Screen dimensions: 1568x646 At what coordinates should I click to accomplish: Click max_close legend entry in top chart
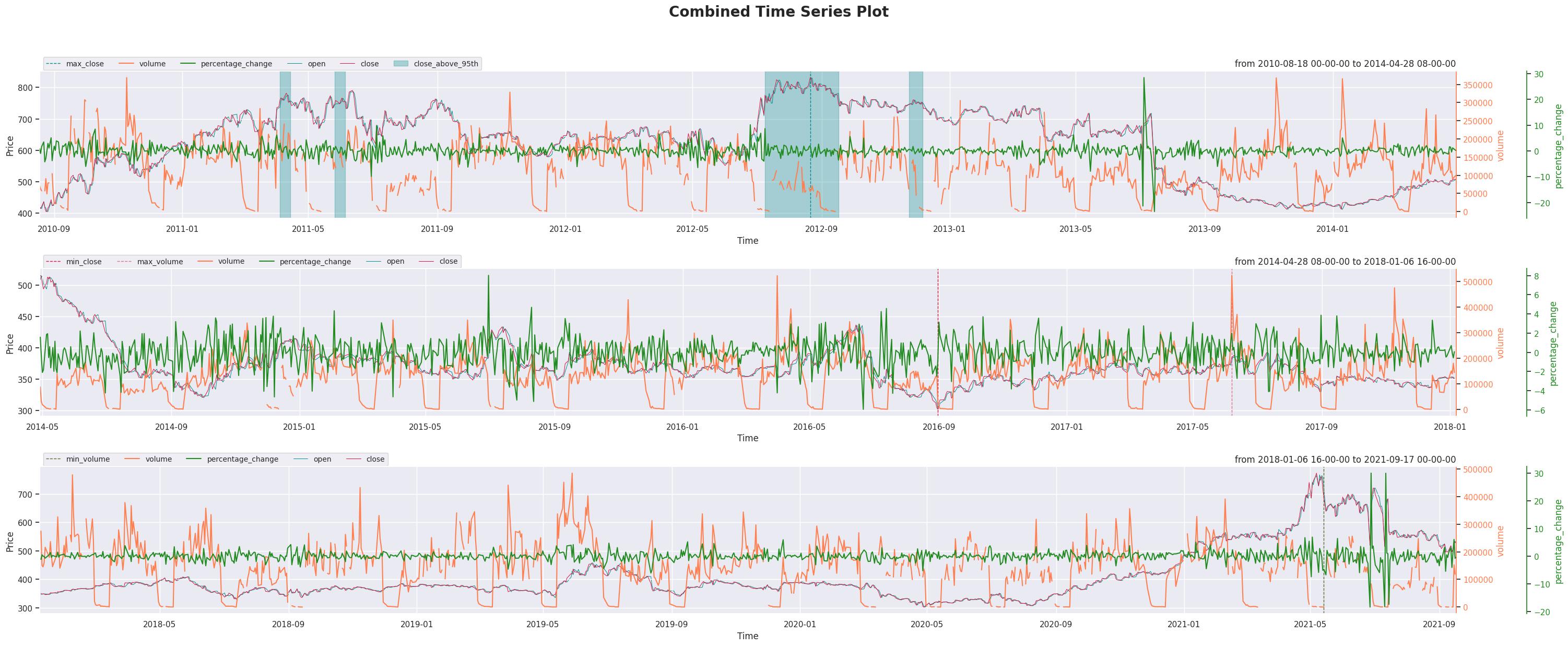[x=84, y=64]
